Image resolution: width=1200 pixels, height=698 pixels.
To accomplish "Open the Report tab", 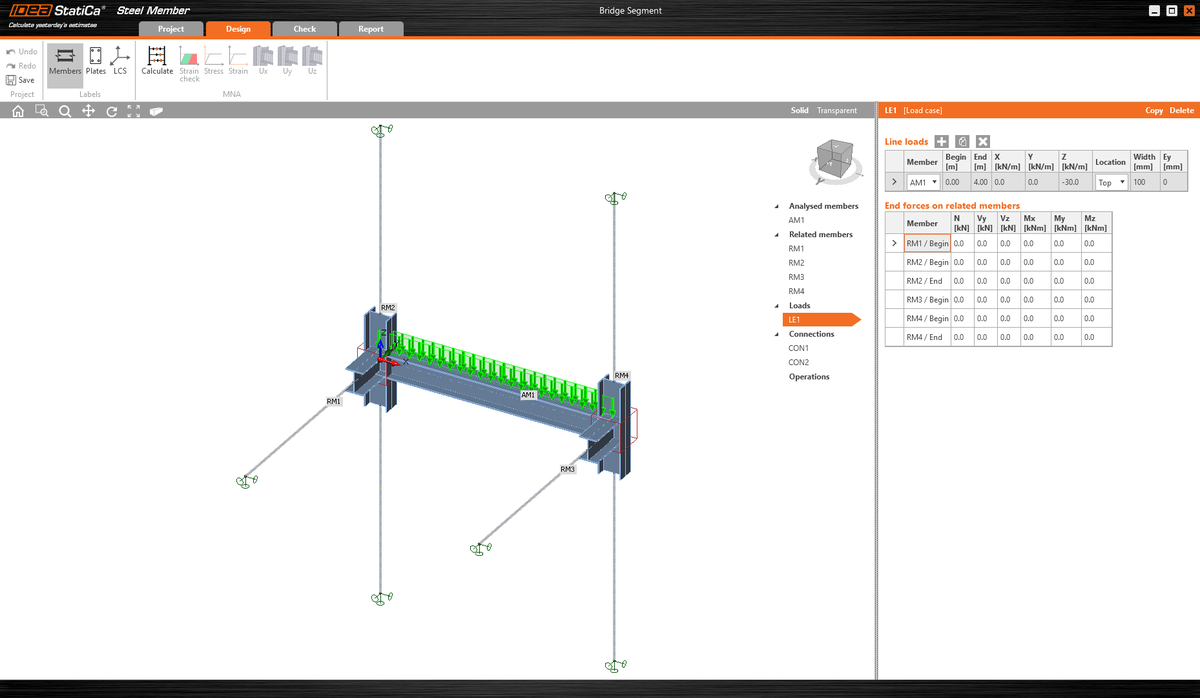I will (371, 29).
